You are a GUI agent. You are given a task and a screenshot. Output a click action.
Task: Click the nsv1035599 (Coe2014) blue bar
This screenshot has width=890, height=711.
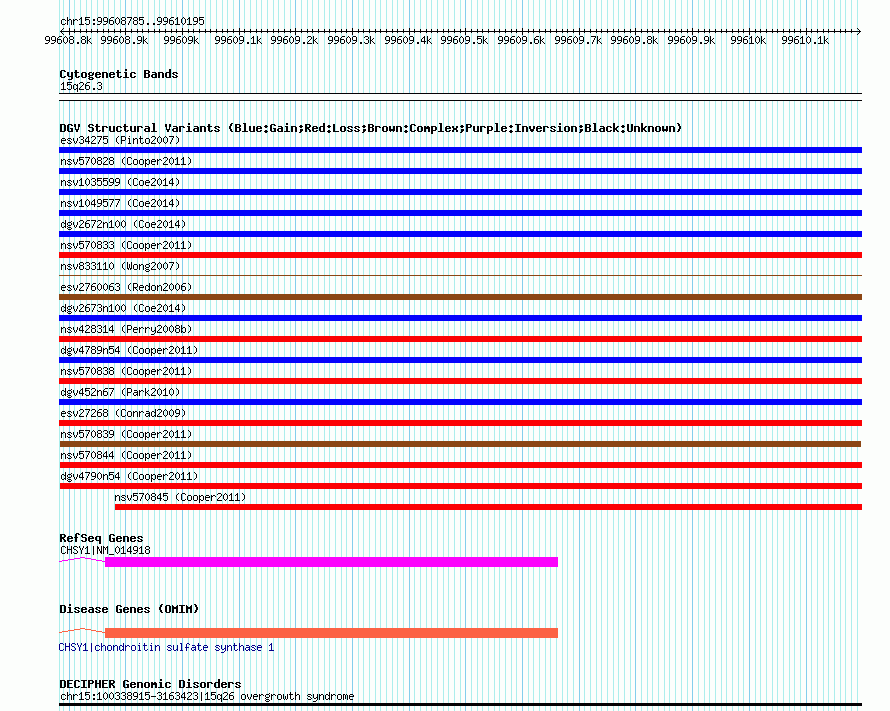(x=460, y=192)
